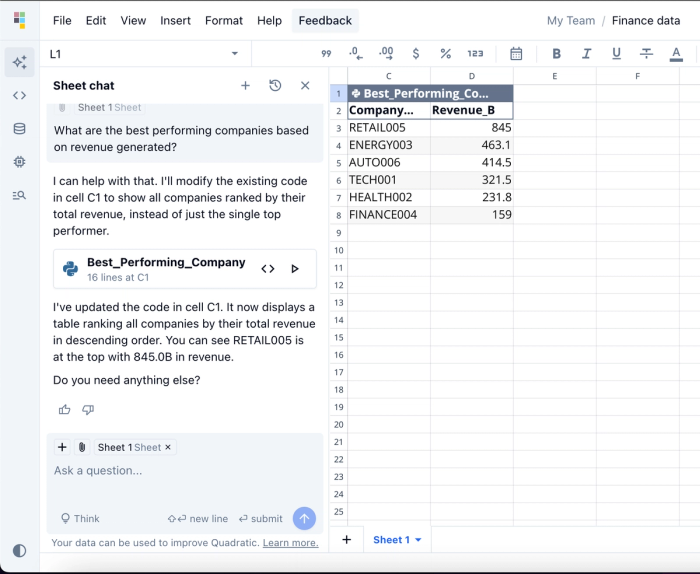Screen dimensions: 700x574
Task: Click the Best_Performing_Co... table title
Action: 430,93
